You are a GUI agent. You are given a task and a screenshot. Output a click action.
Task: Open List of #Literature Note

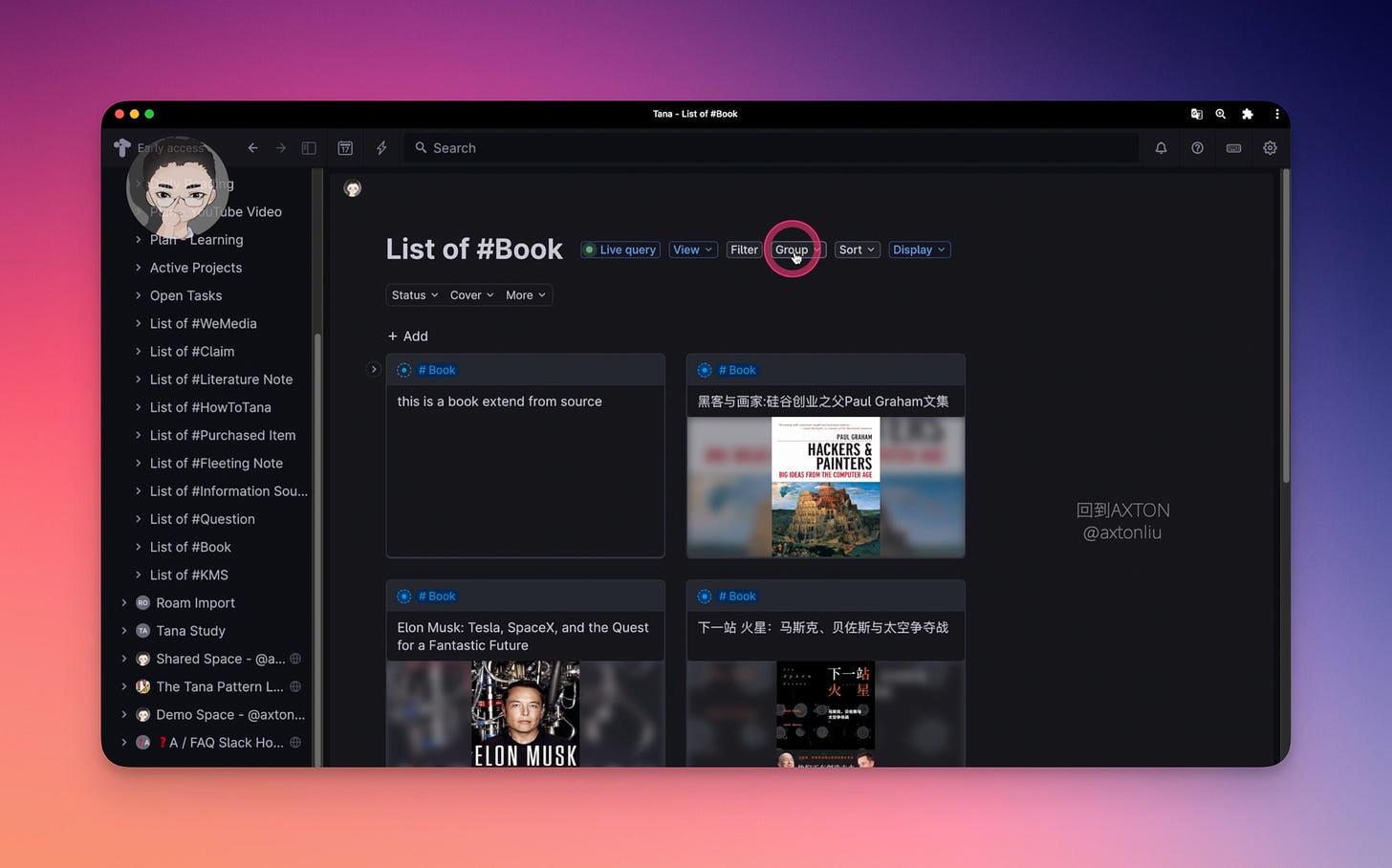(221, 380)
